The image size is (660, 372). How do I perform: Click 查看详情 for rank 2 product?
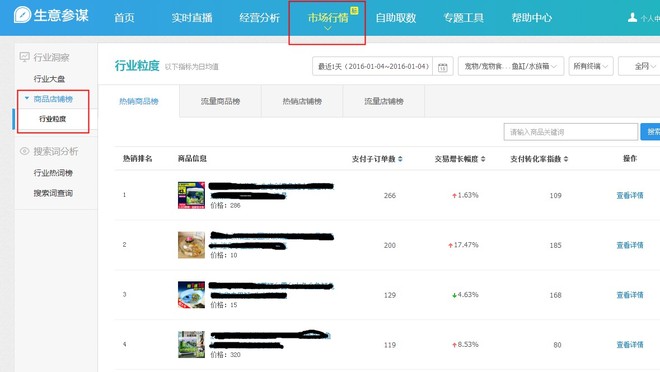pyautogui.click(x=630, y=245)
